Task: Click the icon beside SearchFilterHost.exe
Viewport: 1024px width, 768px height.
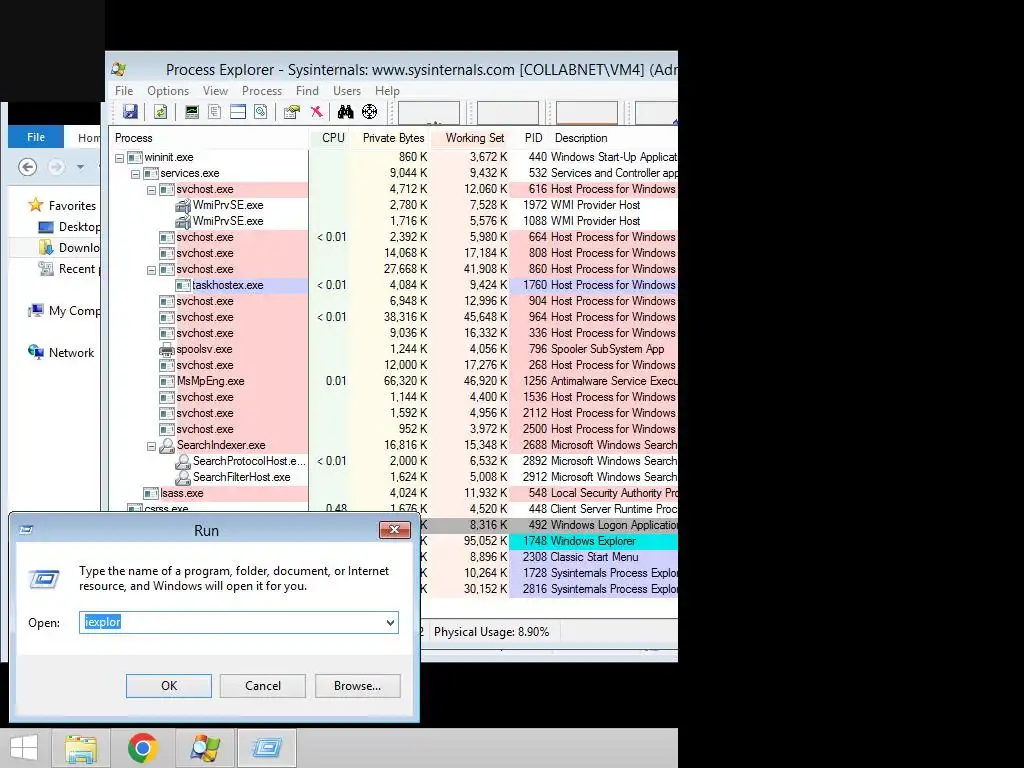Action: point(183,477)
